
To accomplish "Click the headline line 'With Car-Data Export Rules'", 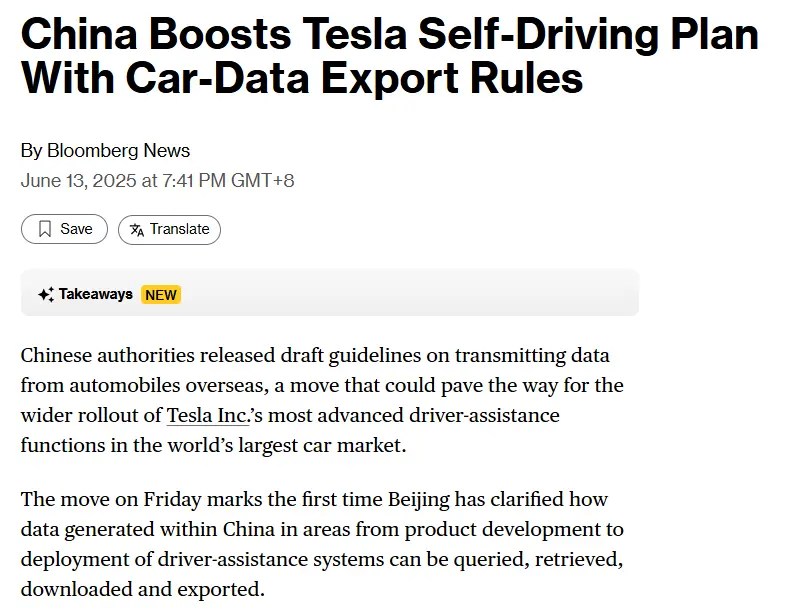I will tap(302, 78).
